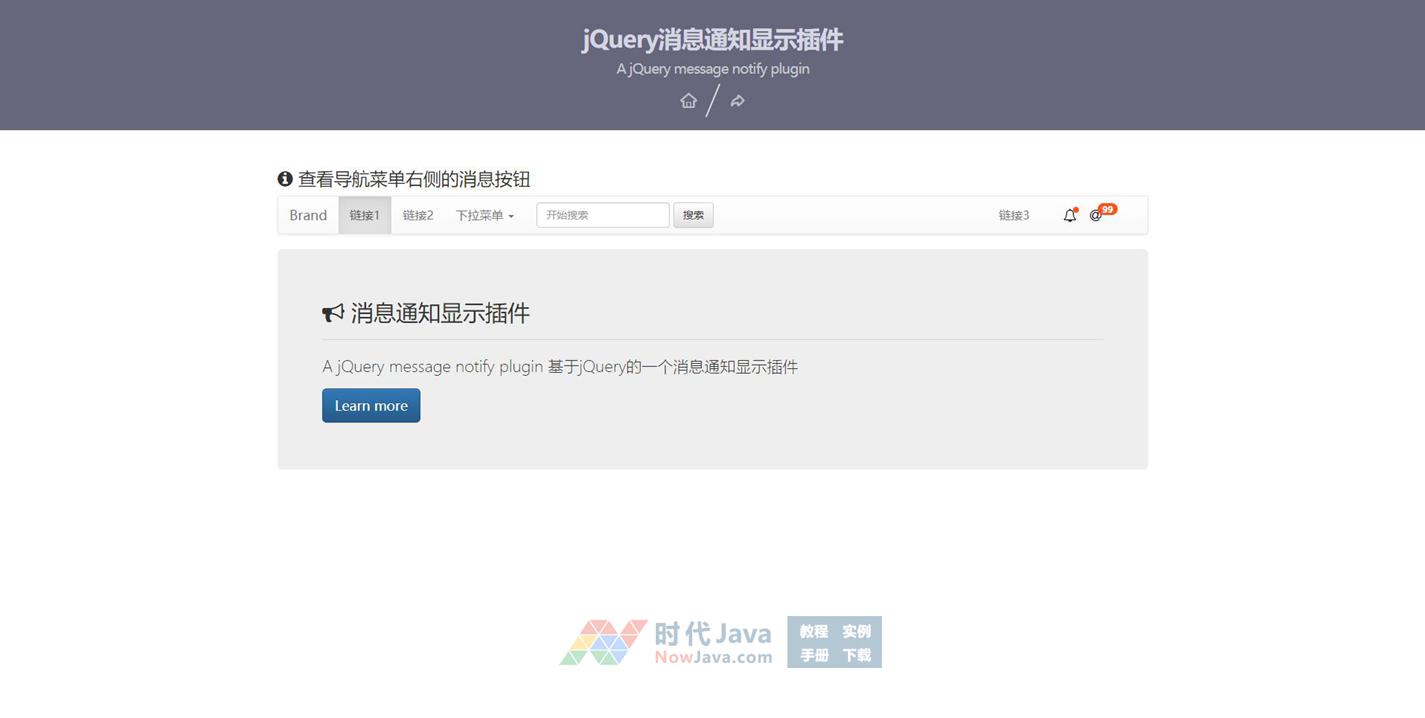
Task: Select the 链接2 nav item
Action: (x=418, y=215)
